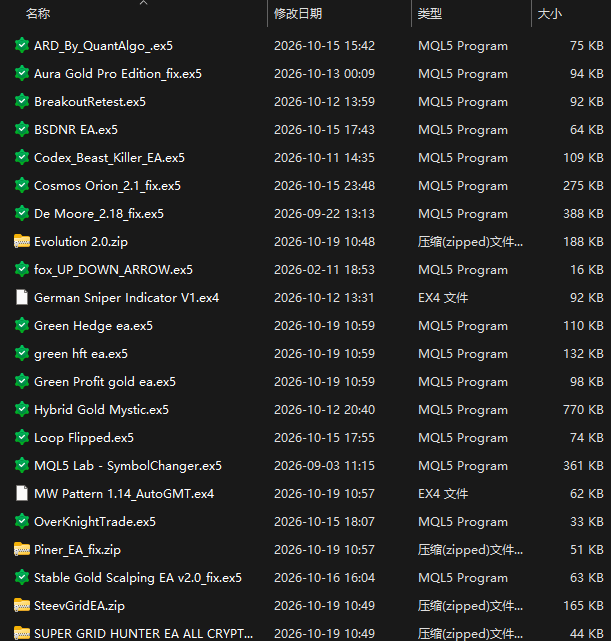
Task: Select file name ARD_By_QuantAlgo_.ex5
Action: (103, 46)
